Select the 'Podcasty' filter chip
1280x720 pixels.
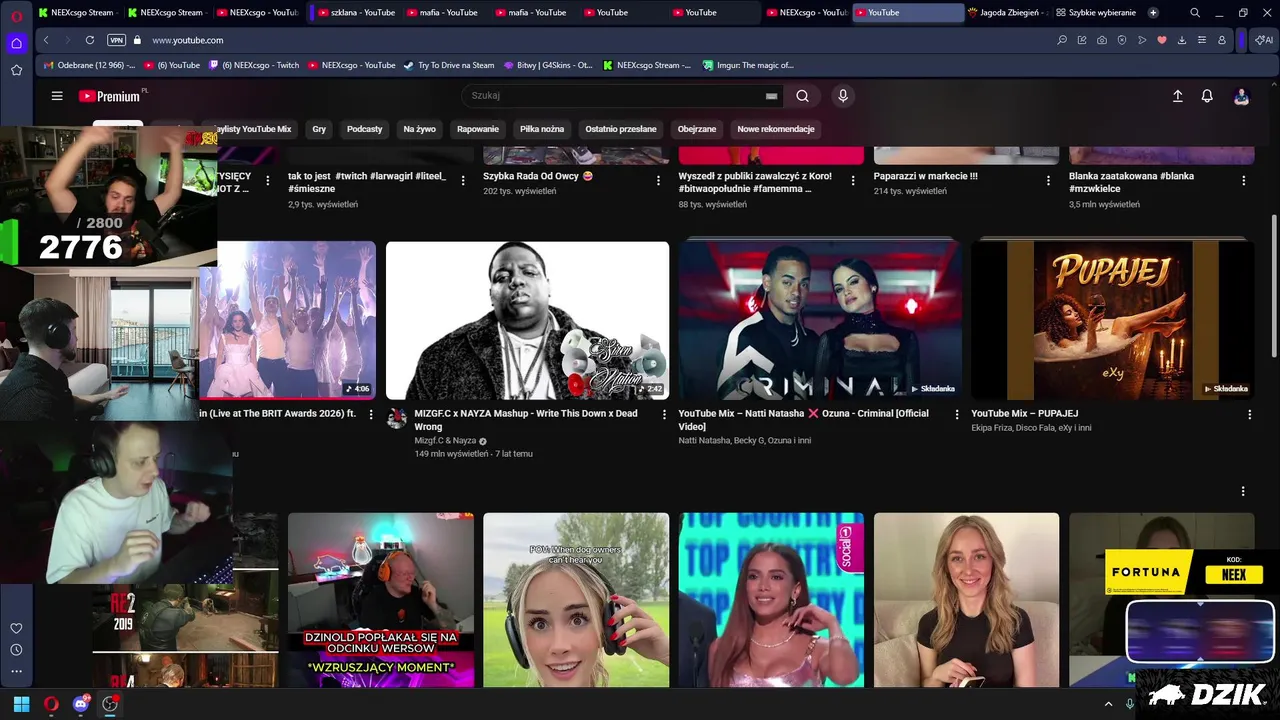[365, 129]
